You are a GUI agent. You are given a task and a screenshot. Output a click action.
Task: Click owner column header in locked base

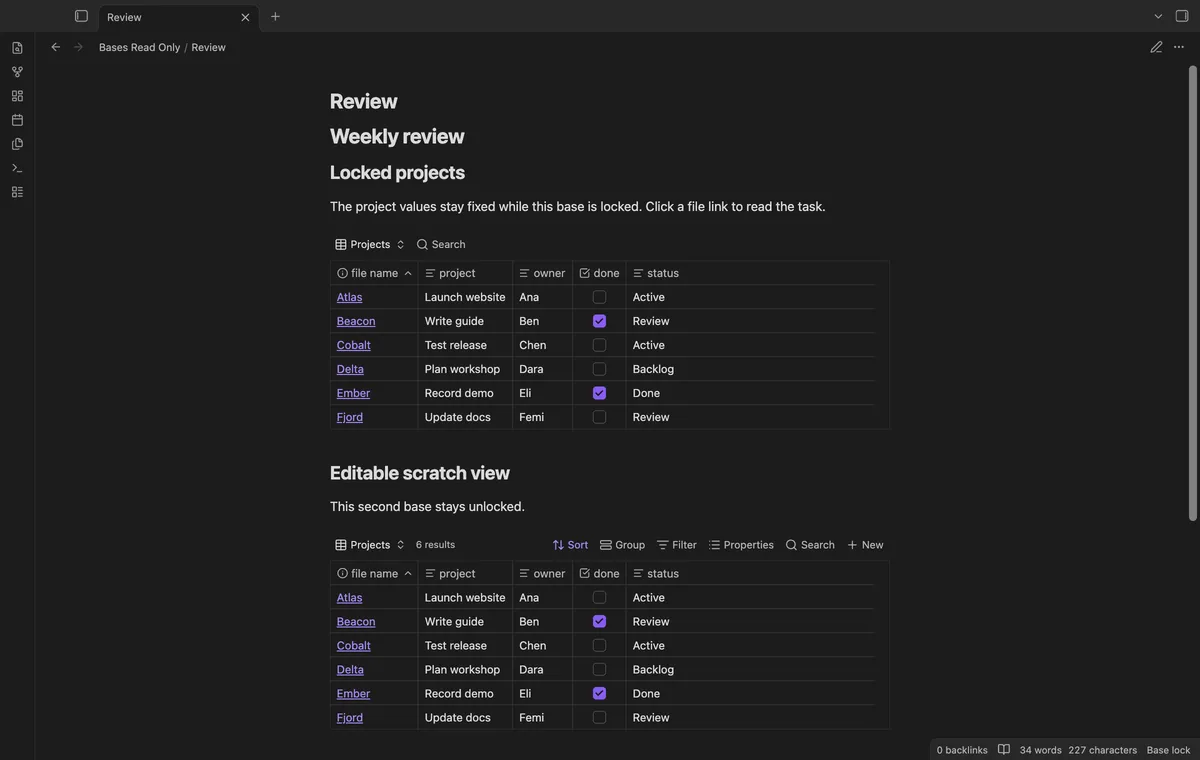coord(542,273)
